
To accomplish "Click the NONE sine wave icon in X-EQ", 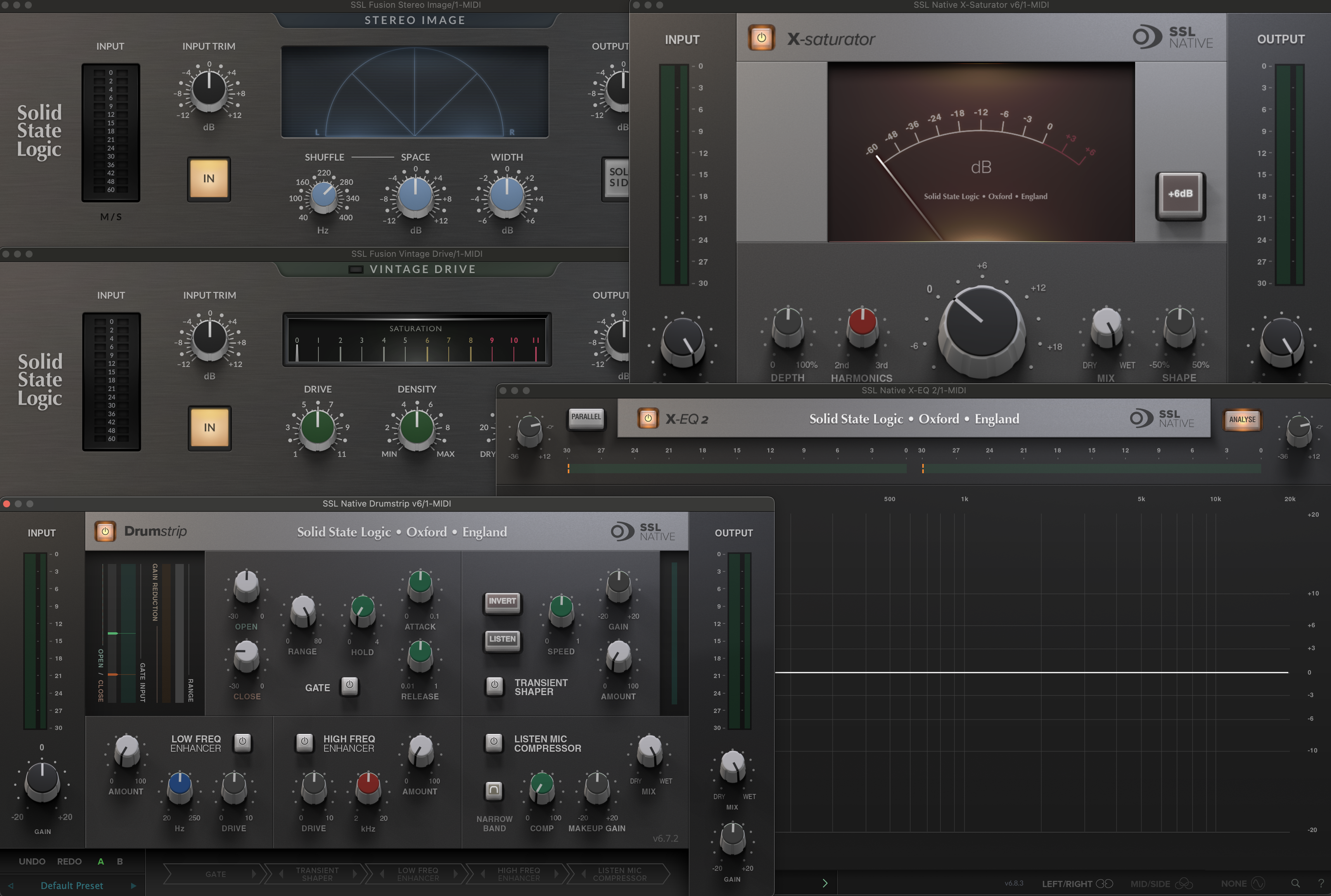I will coord(1258,884).
